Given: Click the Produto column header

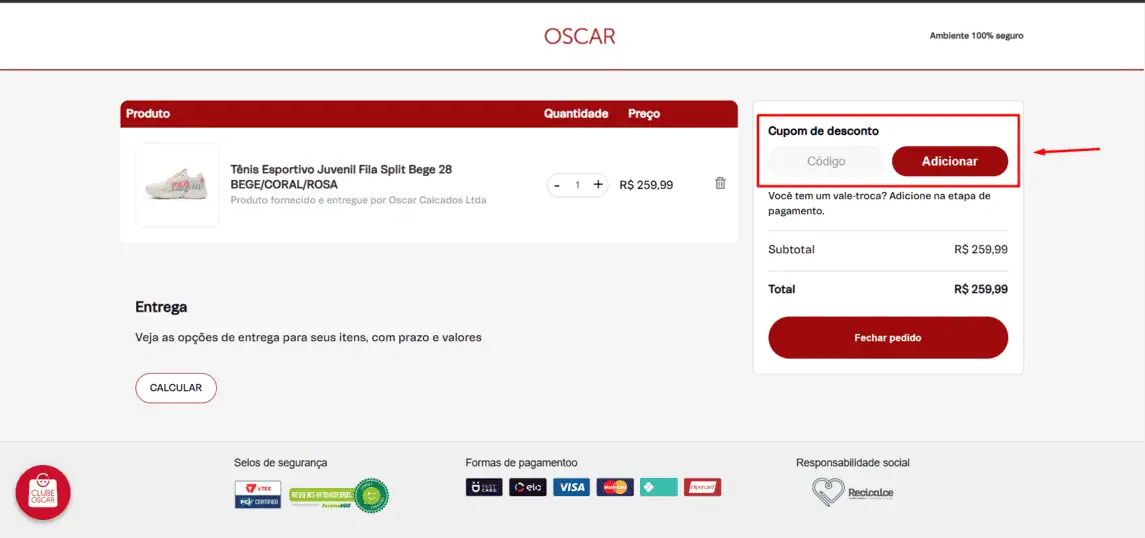Looking at the screenshot, I should coord(148,114).
